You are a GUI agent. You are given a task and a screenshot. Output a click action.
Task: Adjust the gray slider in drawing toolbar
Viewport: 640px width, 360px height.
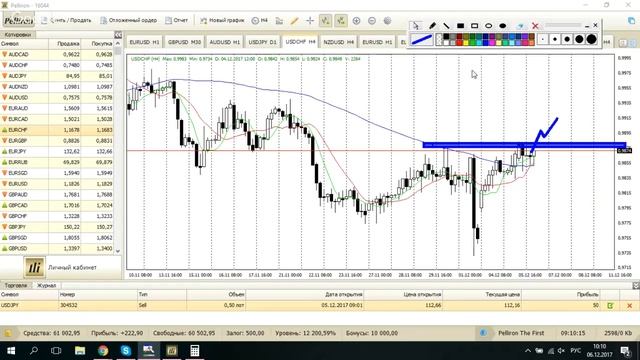click(x=563, y=25)
